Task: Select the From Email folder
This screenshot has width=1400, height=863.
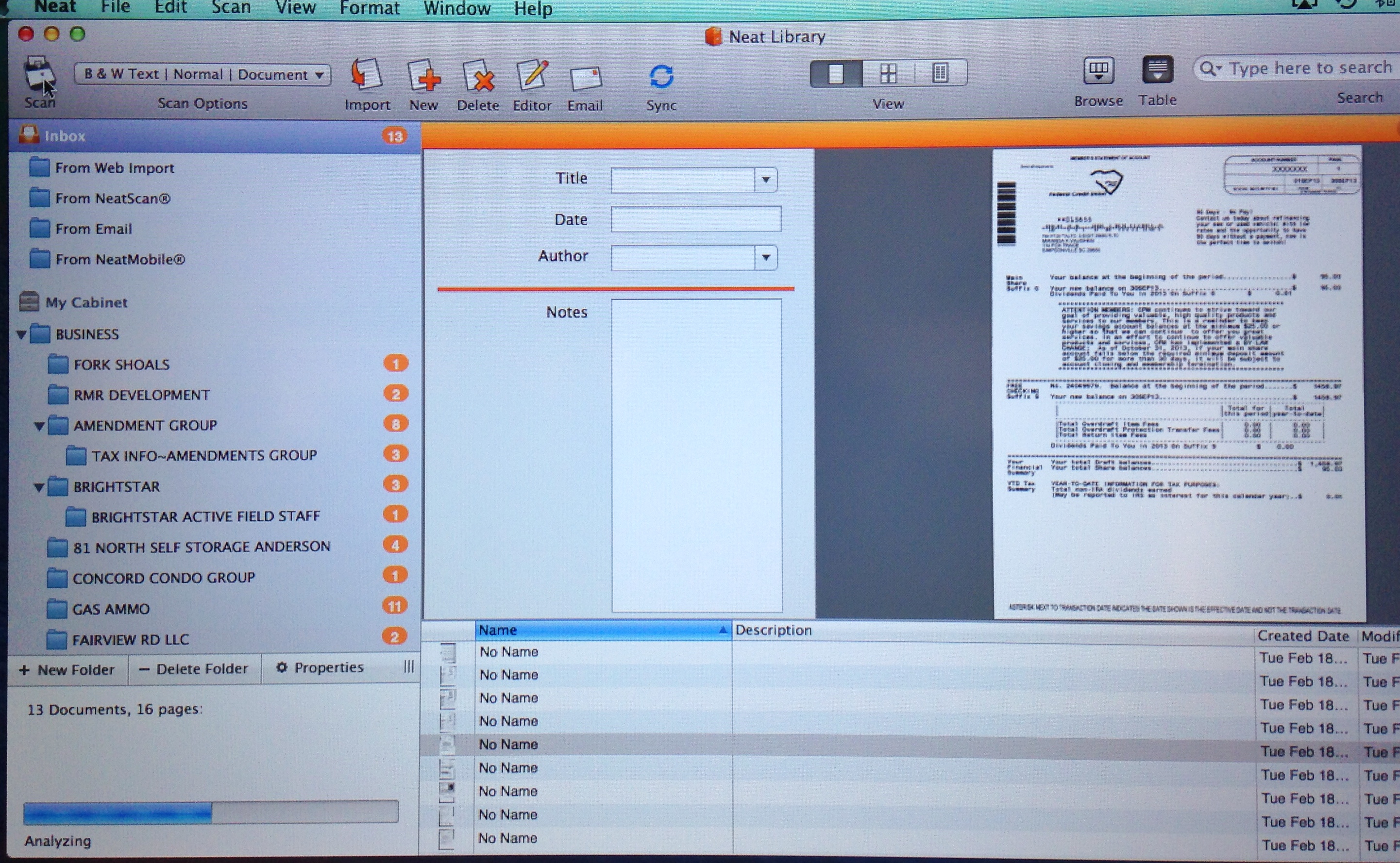Action: (81, 228)
